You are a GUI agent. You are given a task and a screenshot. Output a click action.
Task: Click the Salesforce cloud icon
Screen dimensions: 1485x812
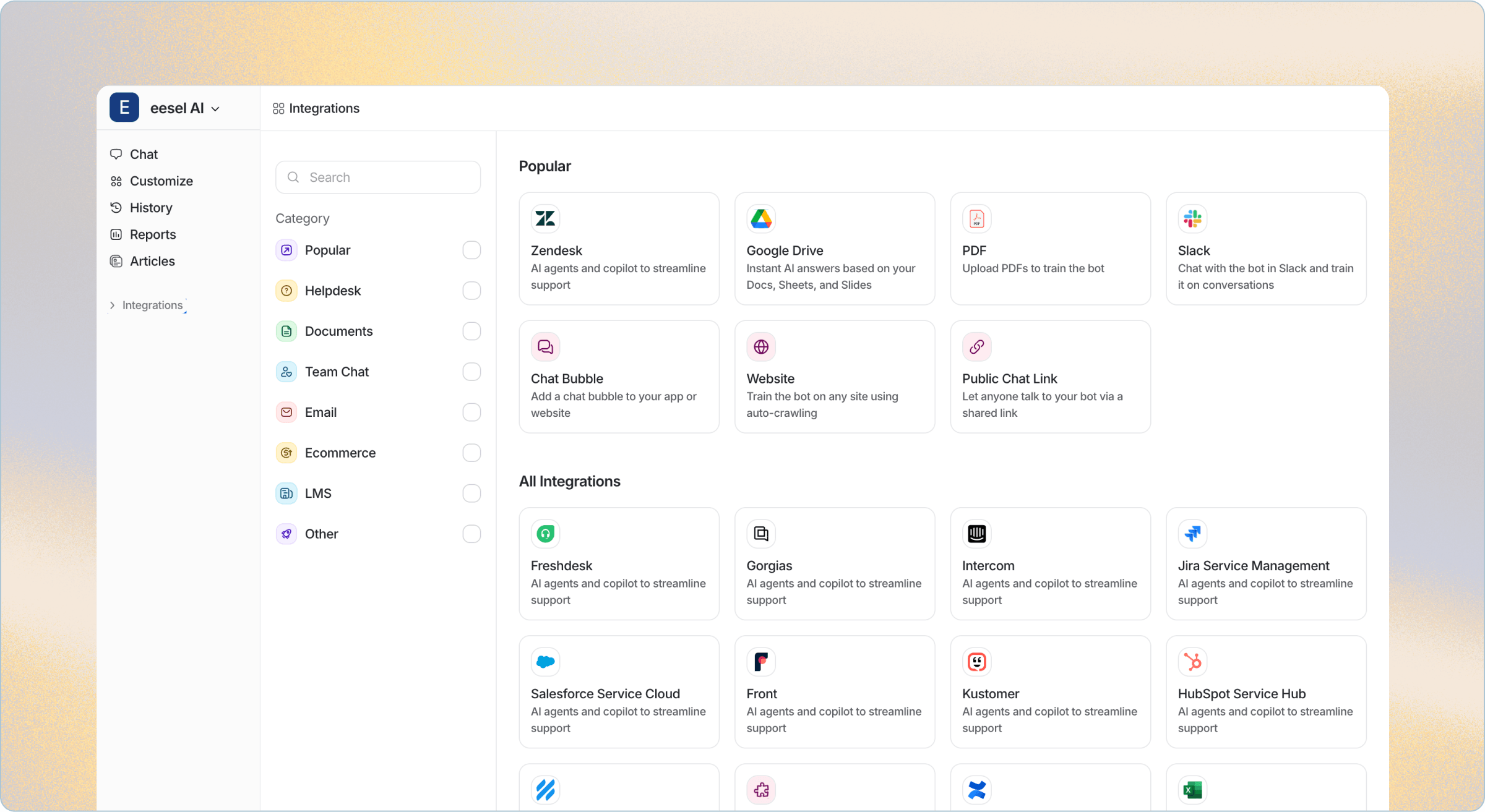pos(545,662)
